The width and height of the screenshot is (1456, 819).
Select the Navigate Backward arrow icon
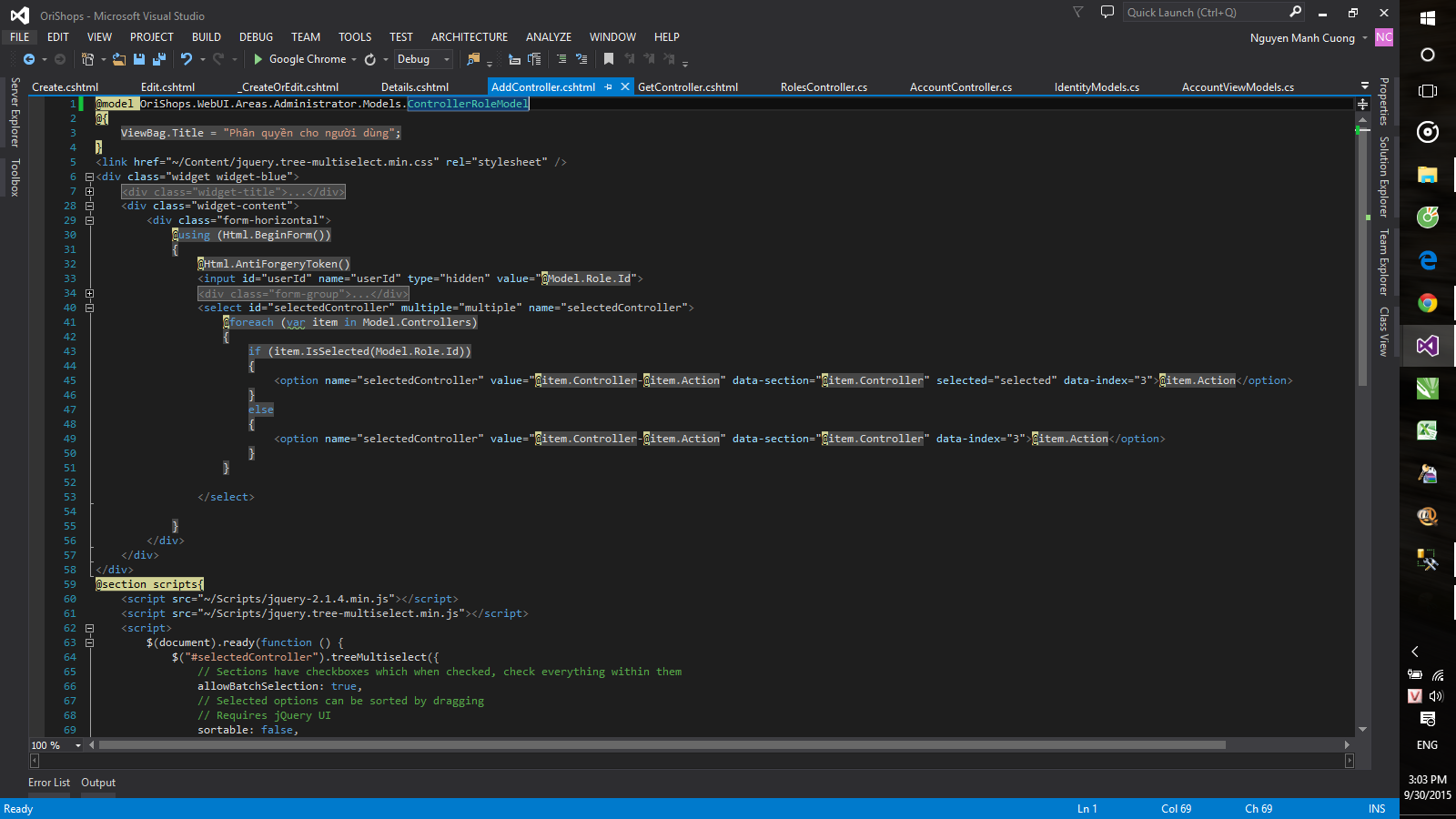[30, 60]
